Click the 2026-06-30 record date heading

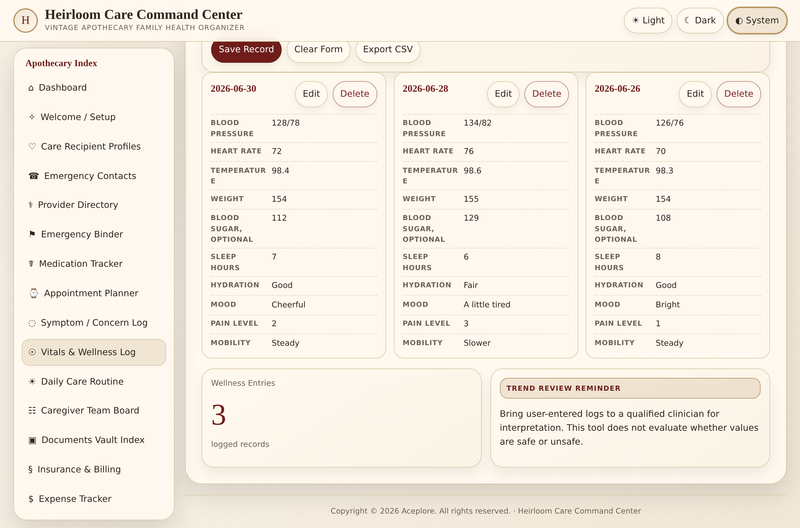click(x=233, y=89)
